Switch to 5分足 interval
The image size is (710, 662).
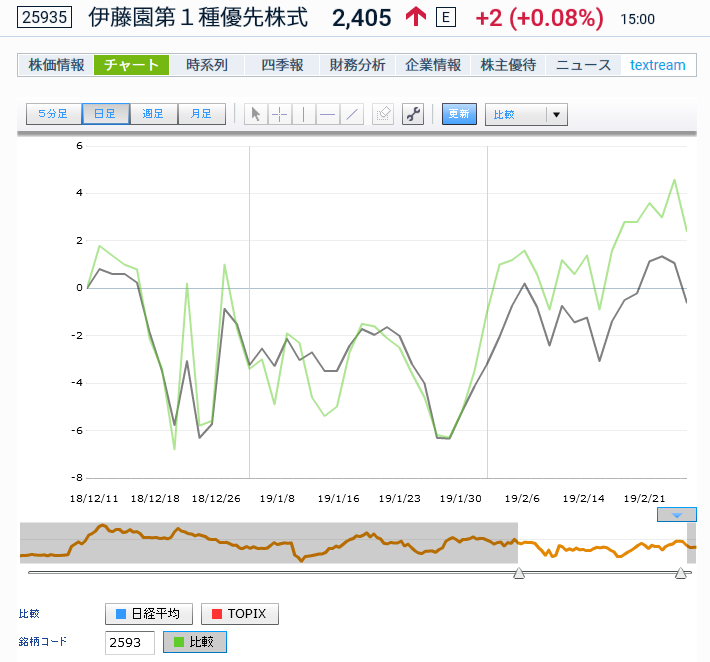click(x=54, y=114)
